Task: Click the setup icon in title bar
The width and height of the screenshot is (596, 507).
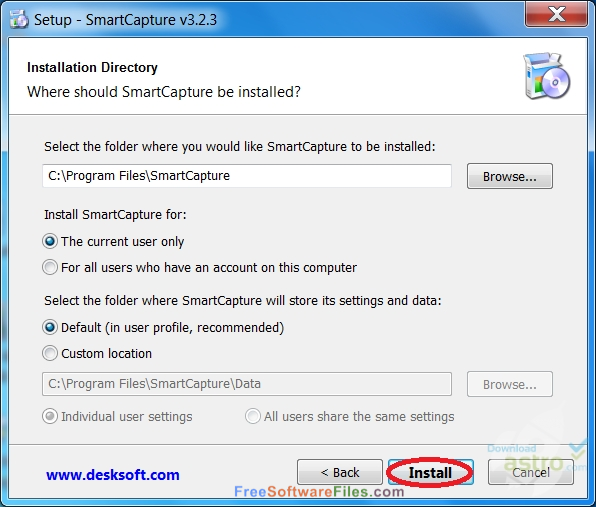Action: pos(19,19)
